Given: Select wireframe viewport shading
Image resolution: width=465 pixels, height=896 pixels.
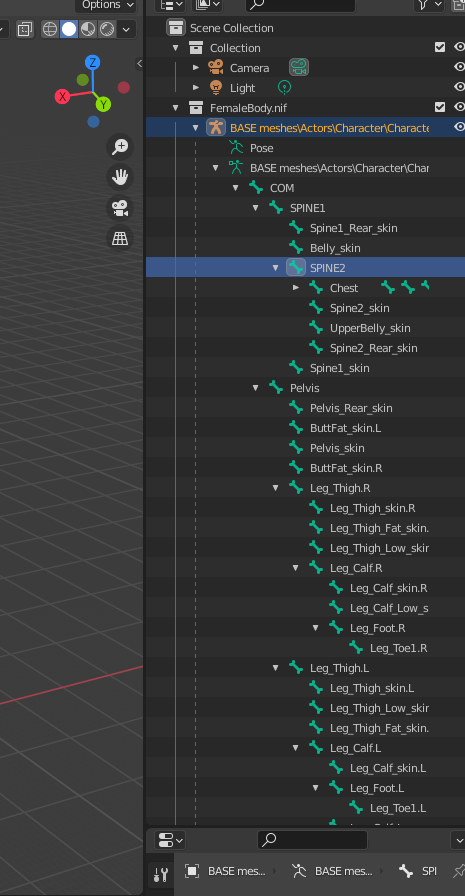Looking at the screenshot, I should 50,29.
